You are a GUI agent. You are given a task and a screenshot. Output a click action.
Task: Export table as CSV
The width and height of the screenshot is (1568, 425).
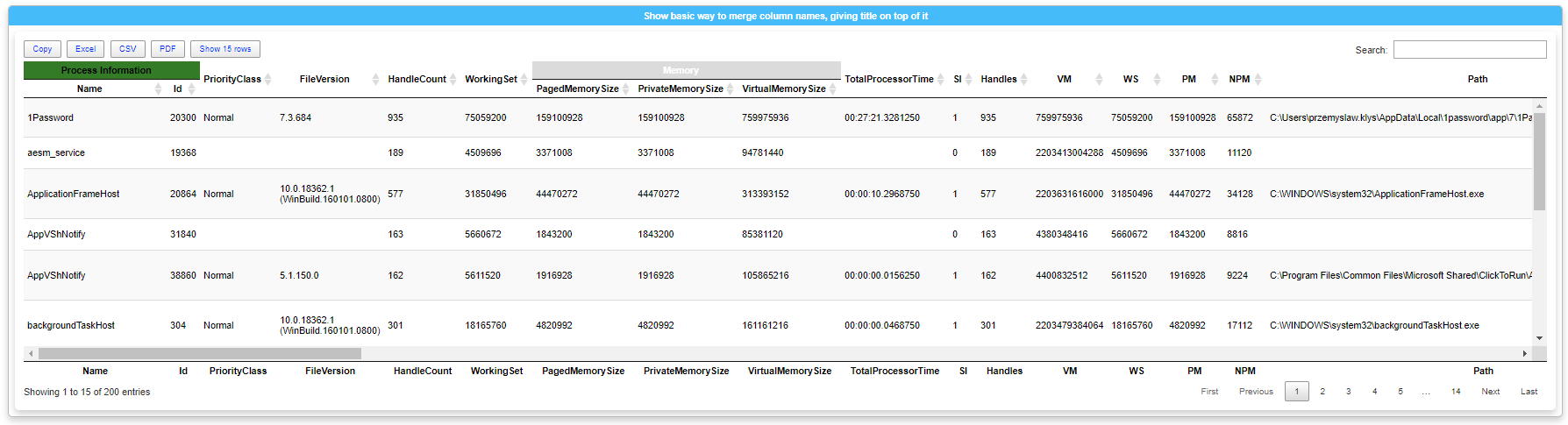pos(128,49)
